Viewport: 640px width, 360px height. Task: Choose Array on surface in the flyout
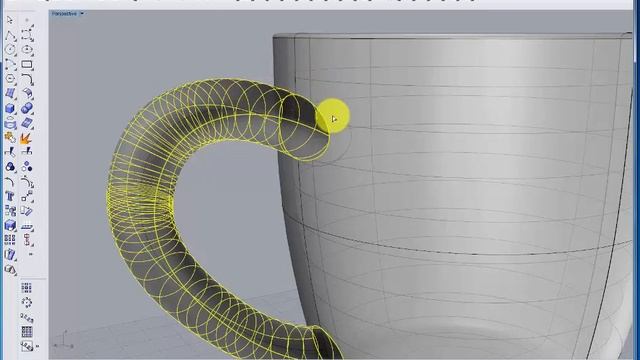27,331
